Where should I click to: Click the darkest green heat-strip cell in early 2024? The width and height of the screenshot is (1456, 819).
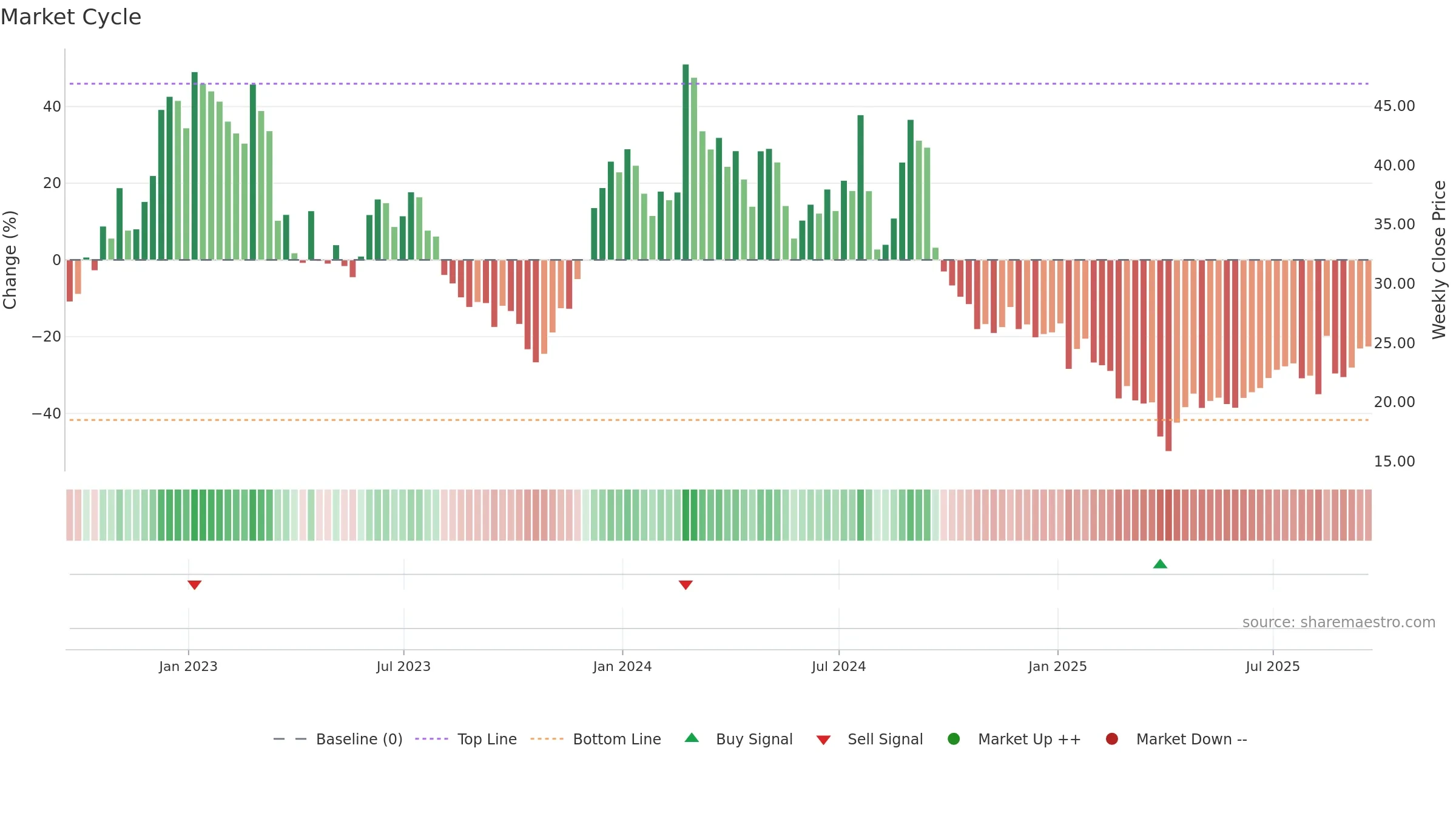[686, 515]
